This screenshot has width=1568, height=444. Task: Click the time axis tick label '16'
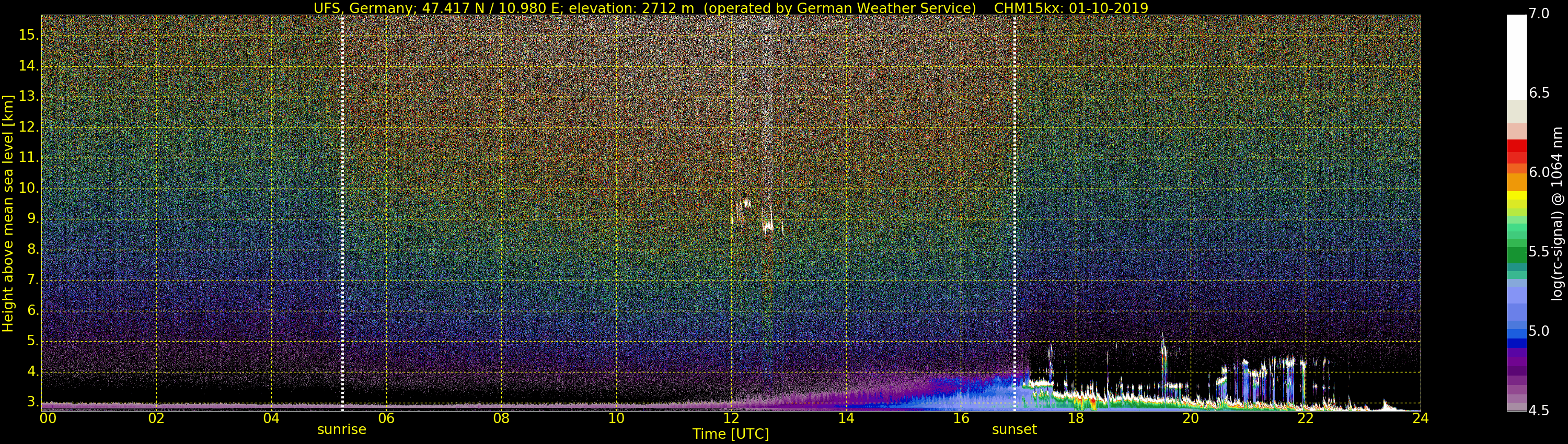click(x=961, y=418)
